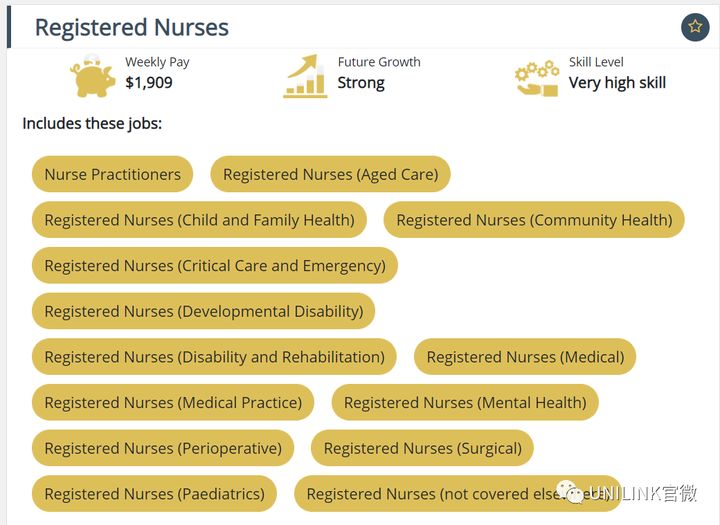Open Registered Nurses (Disability and Rehabilitation)
Screen dimensions: 720x525
coord(214,356)
